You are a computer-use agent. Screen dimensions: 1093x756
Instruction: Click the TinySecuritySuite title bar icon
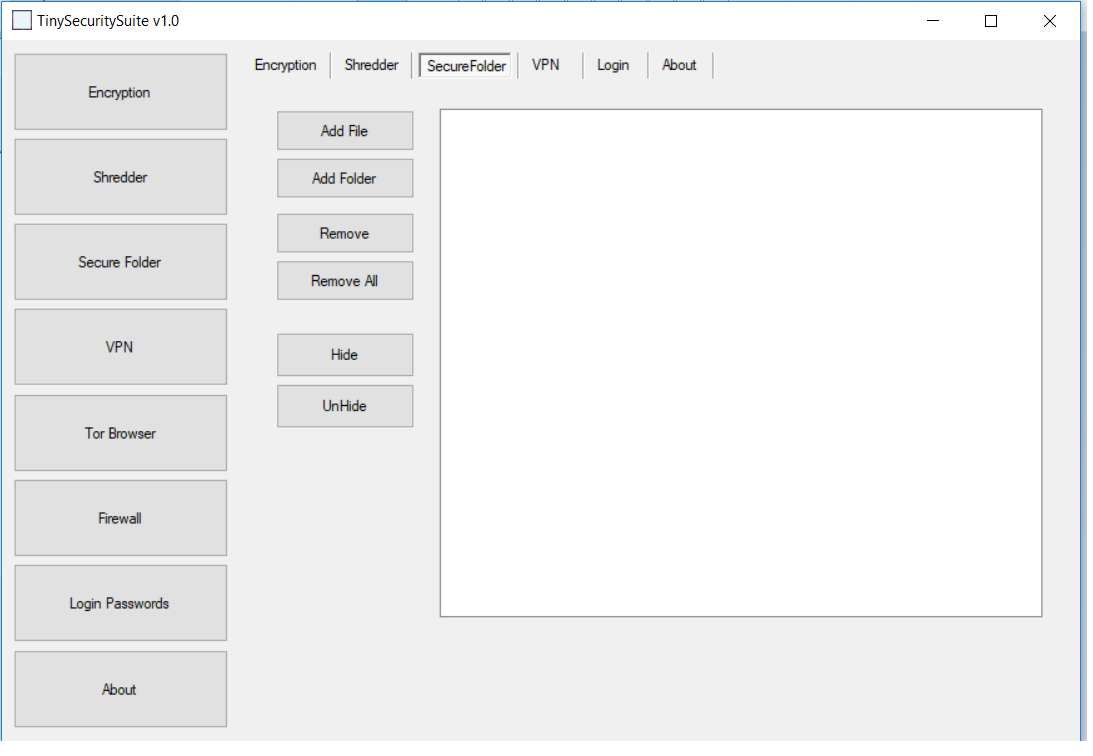point(22,21)
